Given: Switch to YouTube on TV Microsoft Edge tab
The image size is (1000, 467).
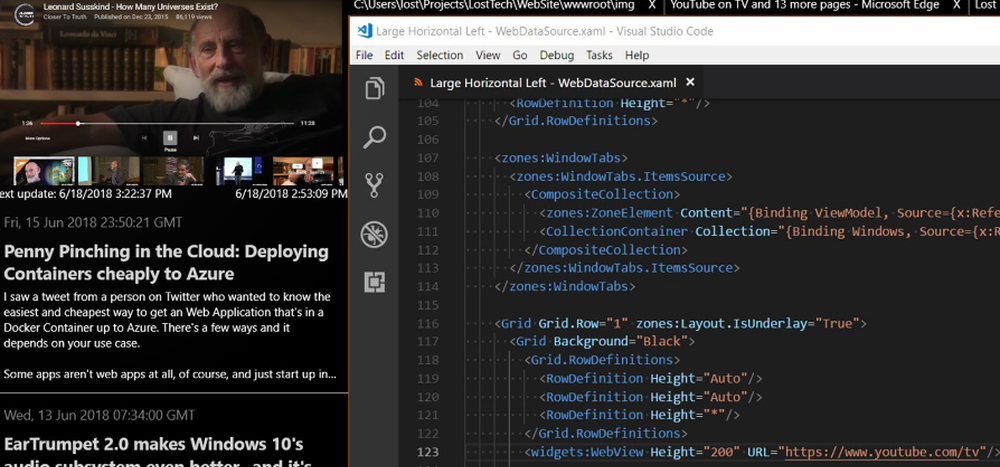Looking at the screenshot, I should 804,5.
